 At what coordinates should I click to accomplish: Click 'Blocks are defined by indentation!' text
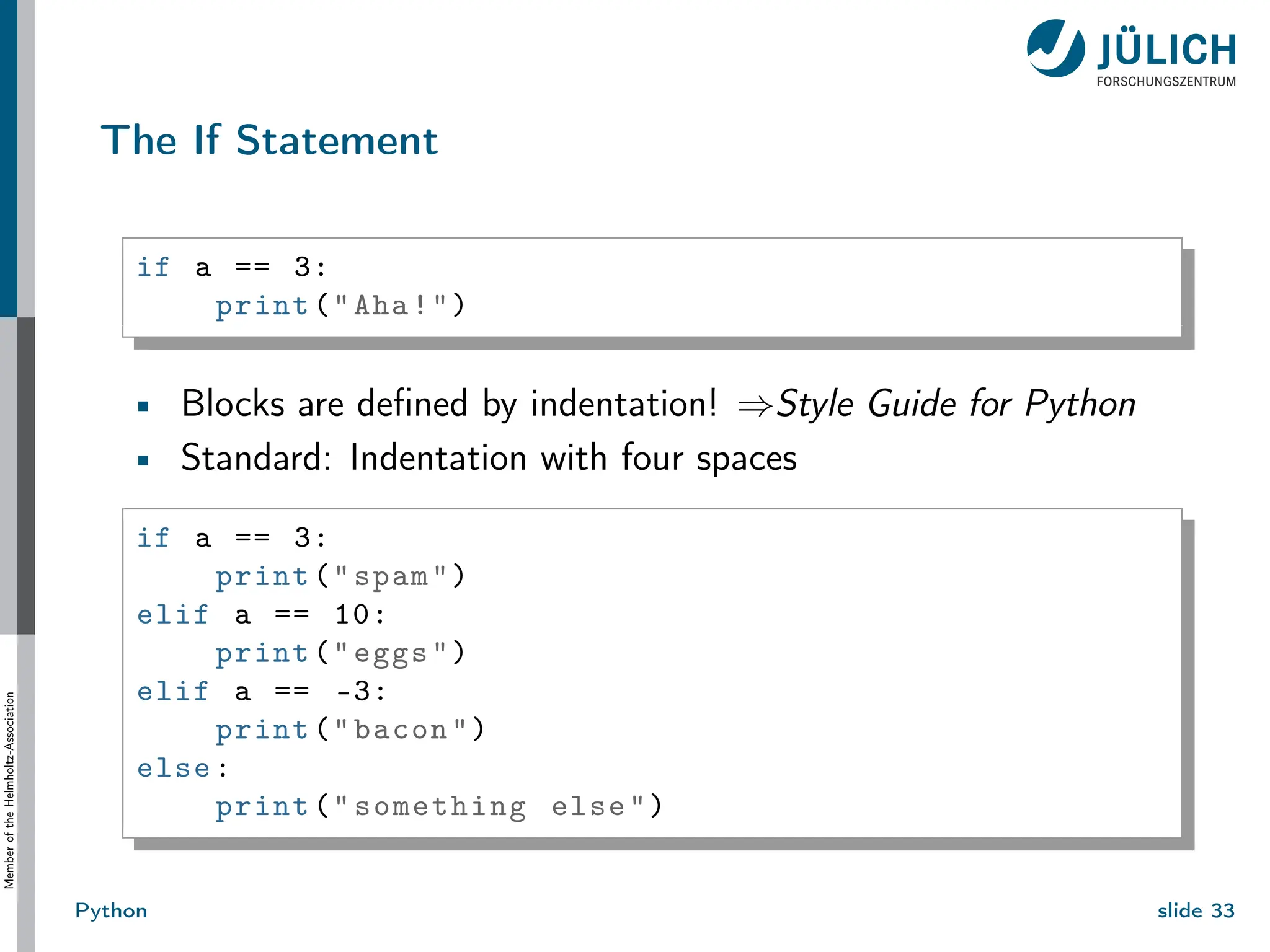click(450, 404)
